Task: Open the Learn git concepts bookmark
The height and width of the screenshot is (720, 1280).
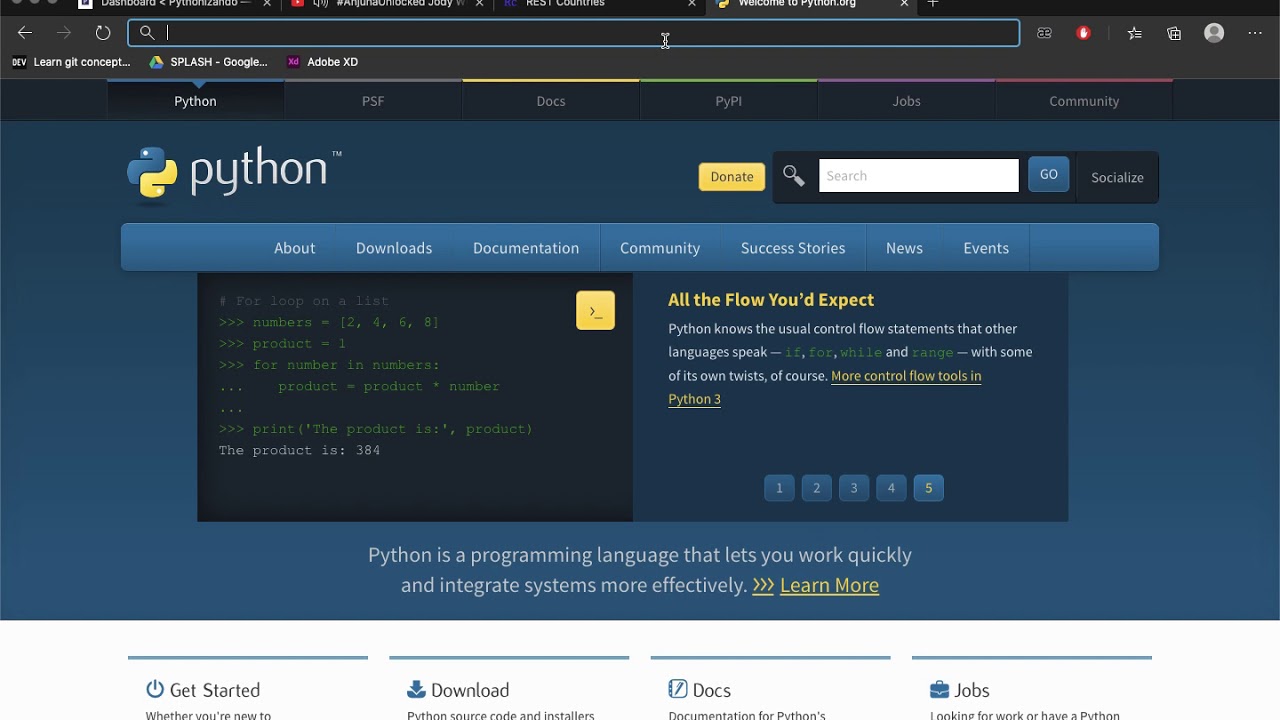Action: (71, 62)
